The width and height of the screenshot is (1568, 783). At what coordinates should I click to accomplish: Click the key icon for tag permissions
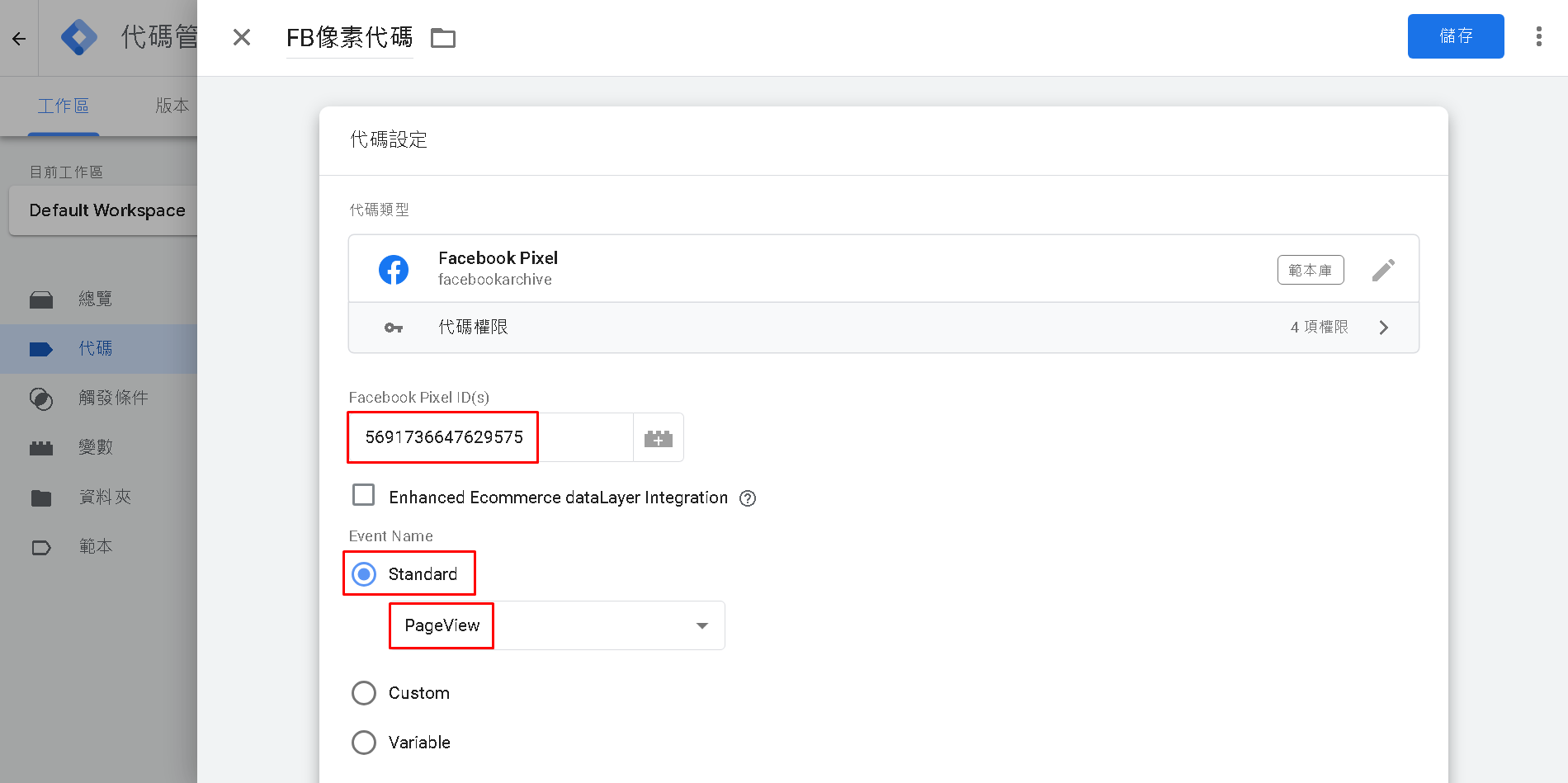click(x=394, y=328)
